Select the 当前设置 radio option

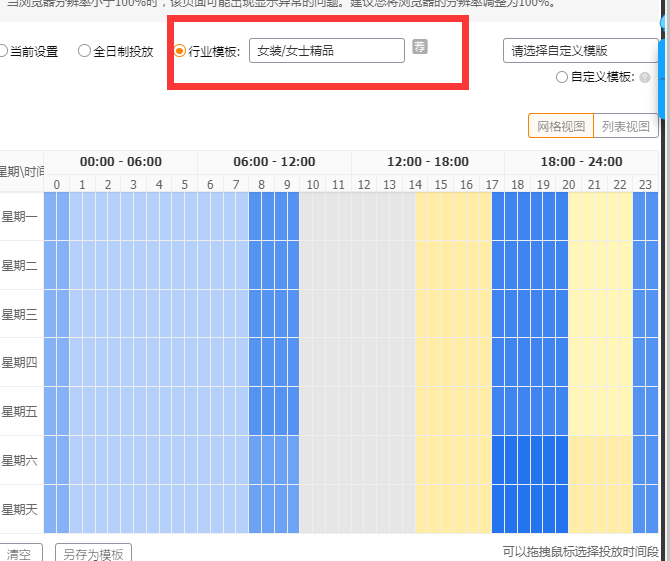(x=3, y=51)
